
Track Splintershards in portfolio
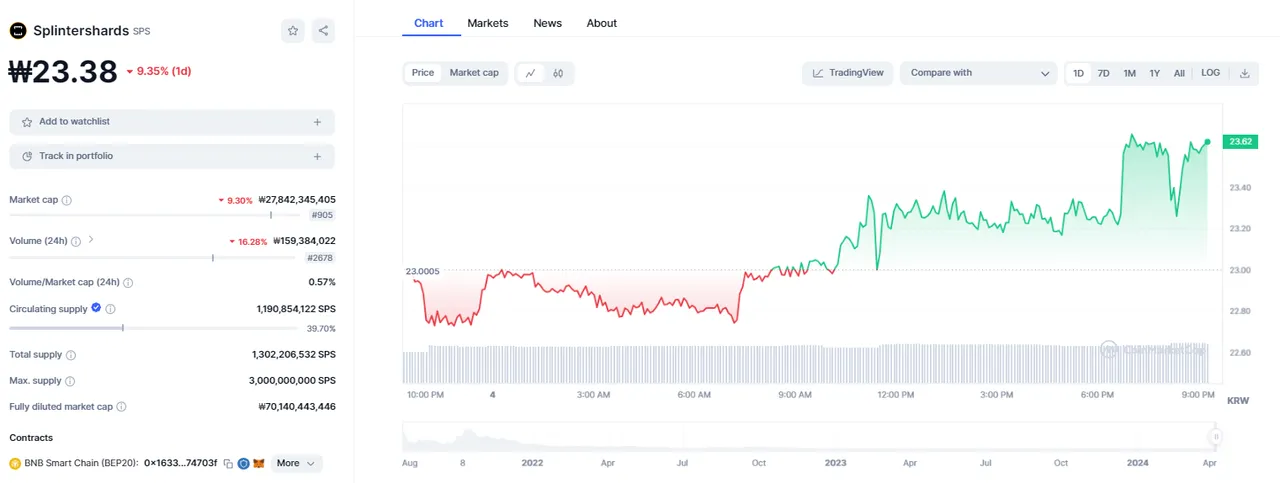point(172,157)
